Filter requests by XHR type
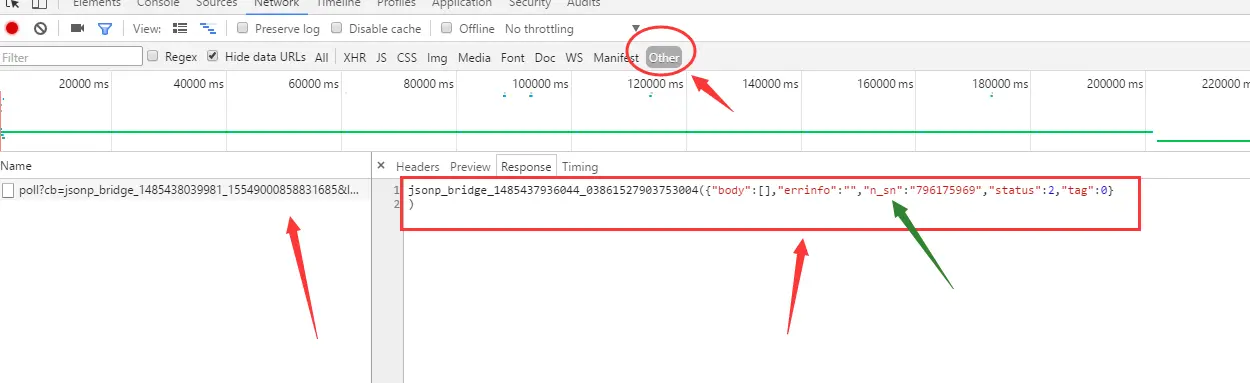Viewport: 1250px width, 383px height. point(355,58)
